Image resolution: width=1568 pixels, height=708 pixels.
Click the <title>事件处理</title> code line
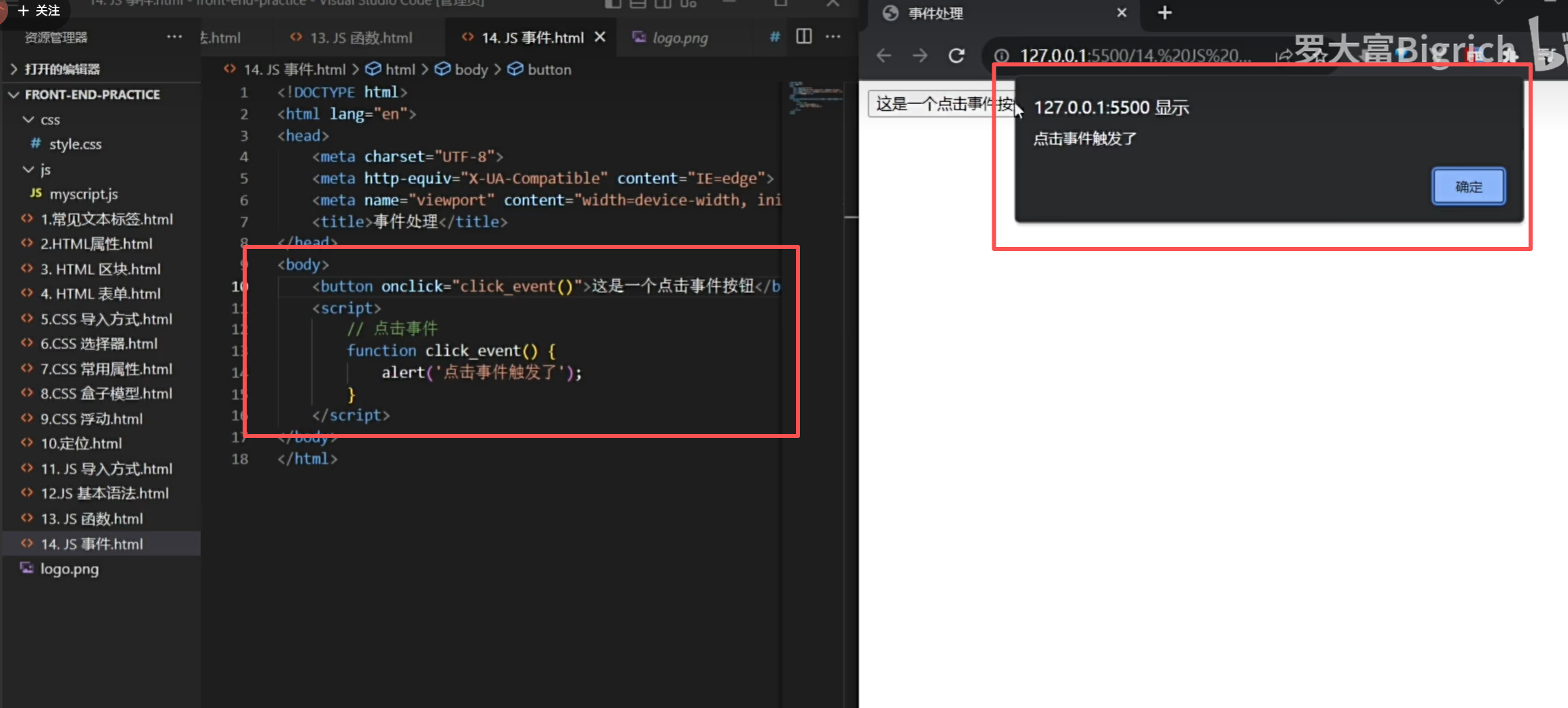410,222
